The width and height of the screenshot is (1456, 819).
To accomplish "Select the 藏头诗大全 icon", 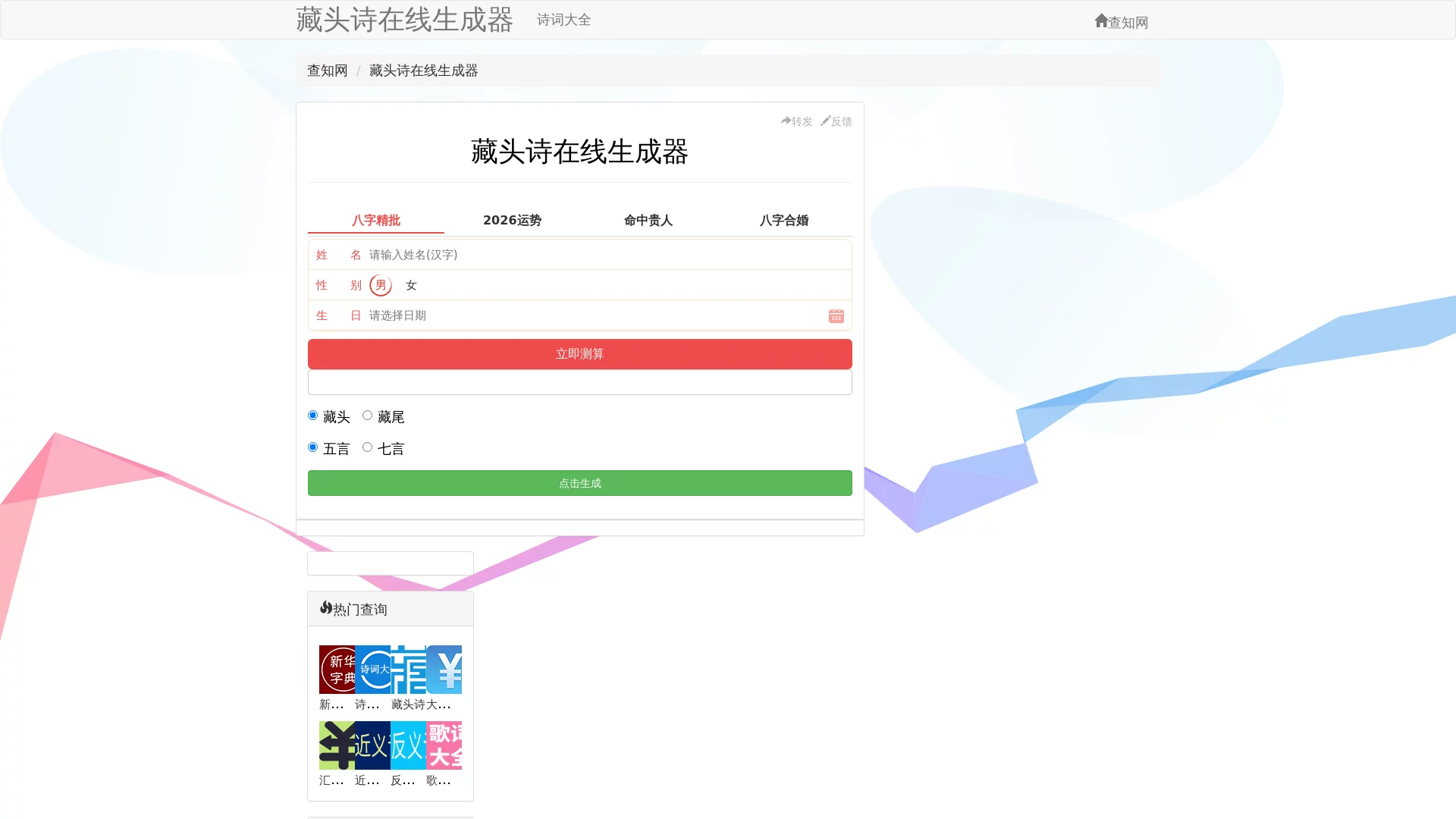I will tap(407, 669).
